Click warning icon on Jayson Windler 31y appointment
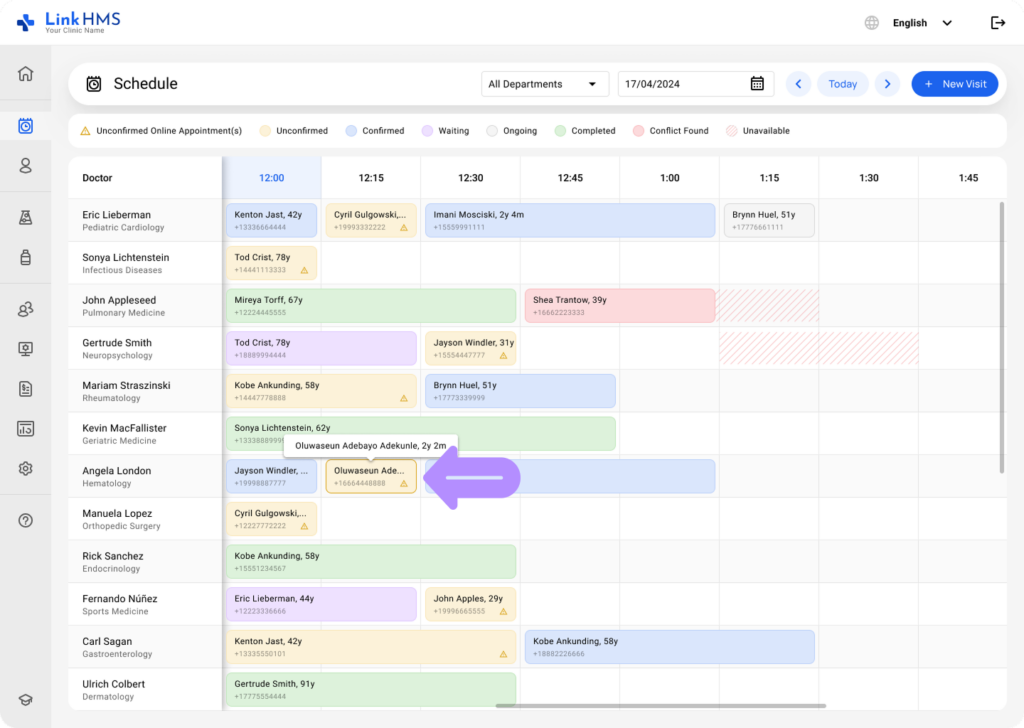This screenshot has height=728, width=1024. tap(504, 356)
